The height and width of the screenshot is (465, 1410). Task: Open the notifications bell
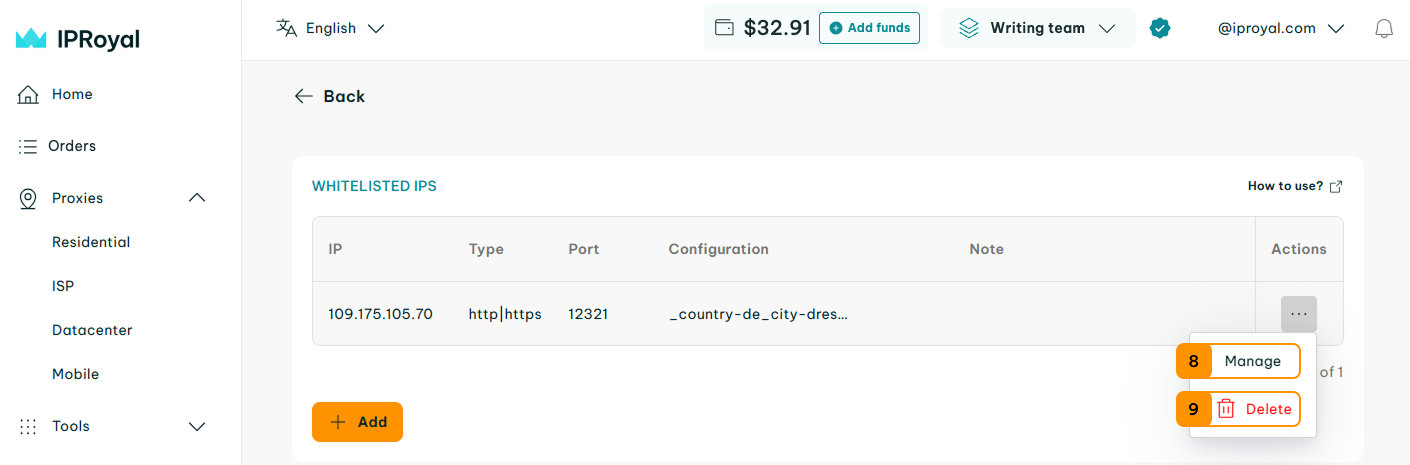(1384, 28)
